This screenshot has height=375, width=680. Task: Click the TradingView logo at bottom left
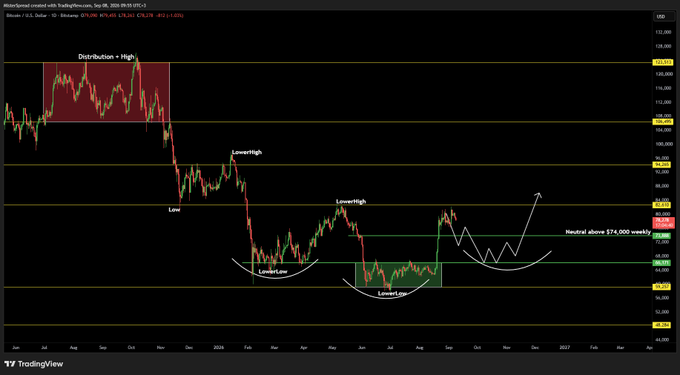click(x=33, y=364)
